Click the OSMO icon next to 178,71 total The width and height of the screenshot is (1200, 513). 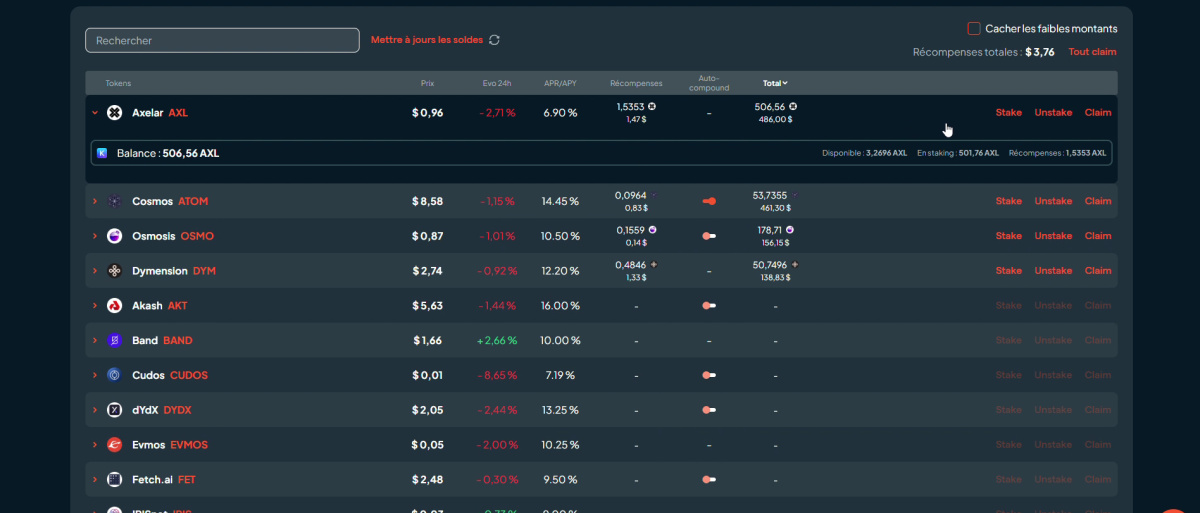tap(790, 230)
